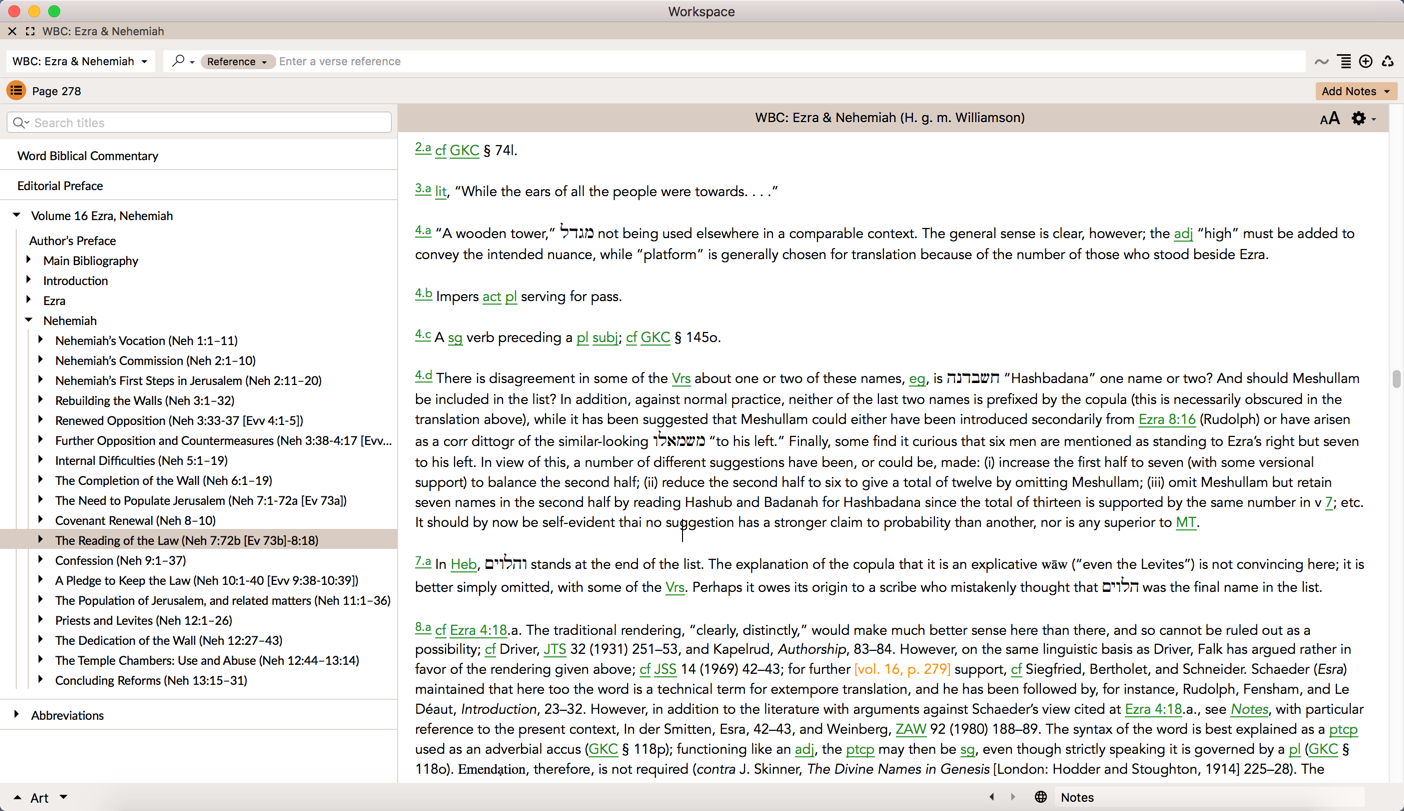The height and width of the screenshot is (811, 1404).
Task: Click the MT abbreviation link
Action: 1186,523
